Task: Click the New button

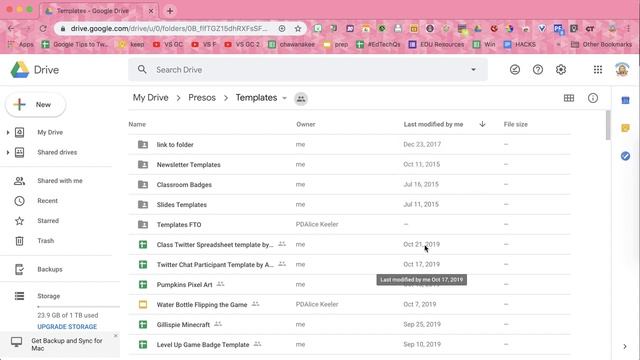Action: (x=36, y=104)
